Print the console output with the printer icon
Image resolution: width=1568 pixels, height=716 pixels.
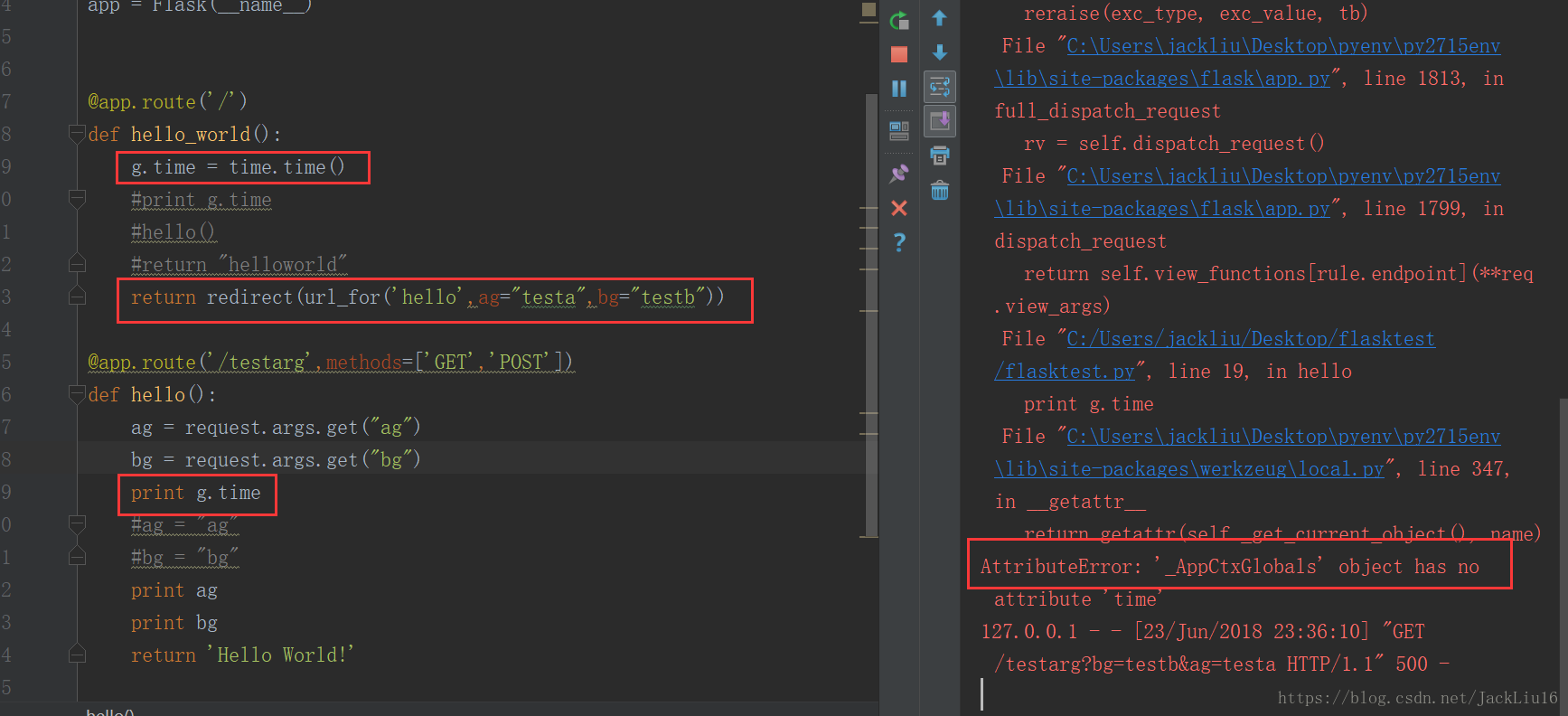pos(940,155)
